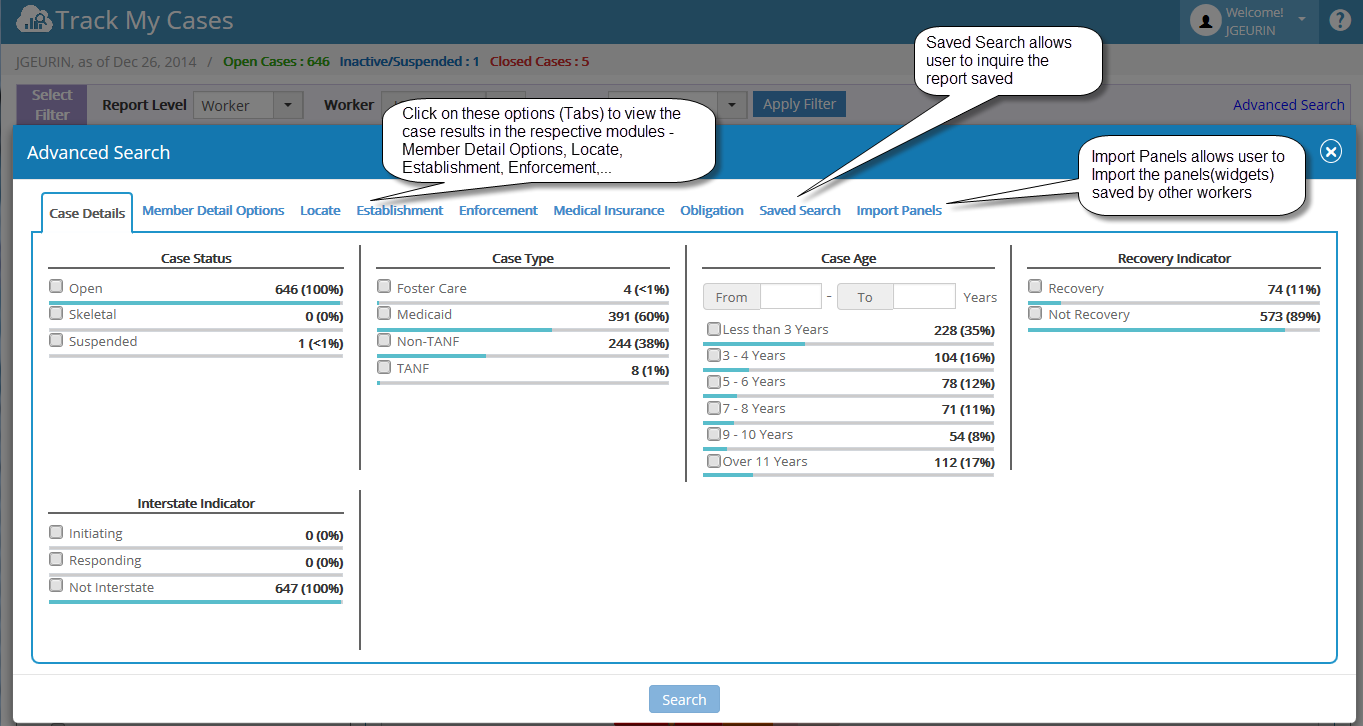Click the Apply Filter button
This screenshot has height=726, width=1363.
799,104
